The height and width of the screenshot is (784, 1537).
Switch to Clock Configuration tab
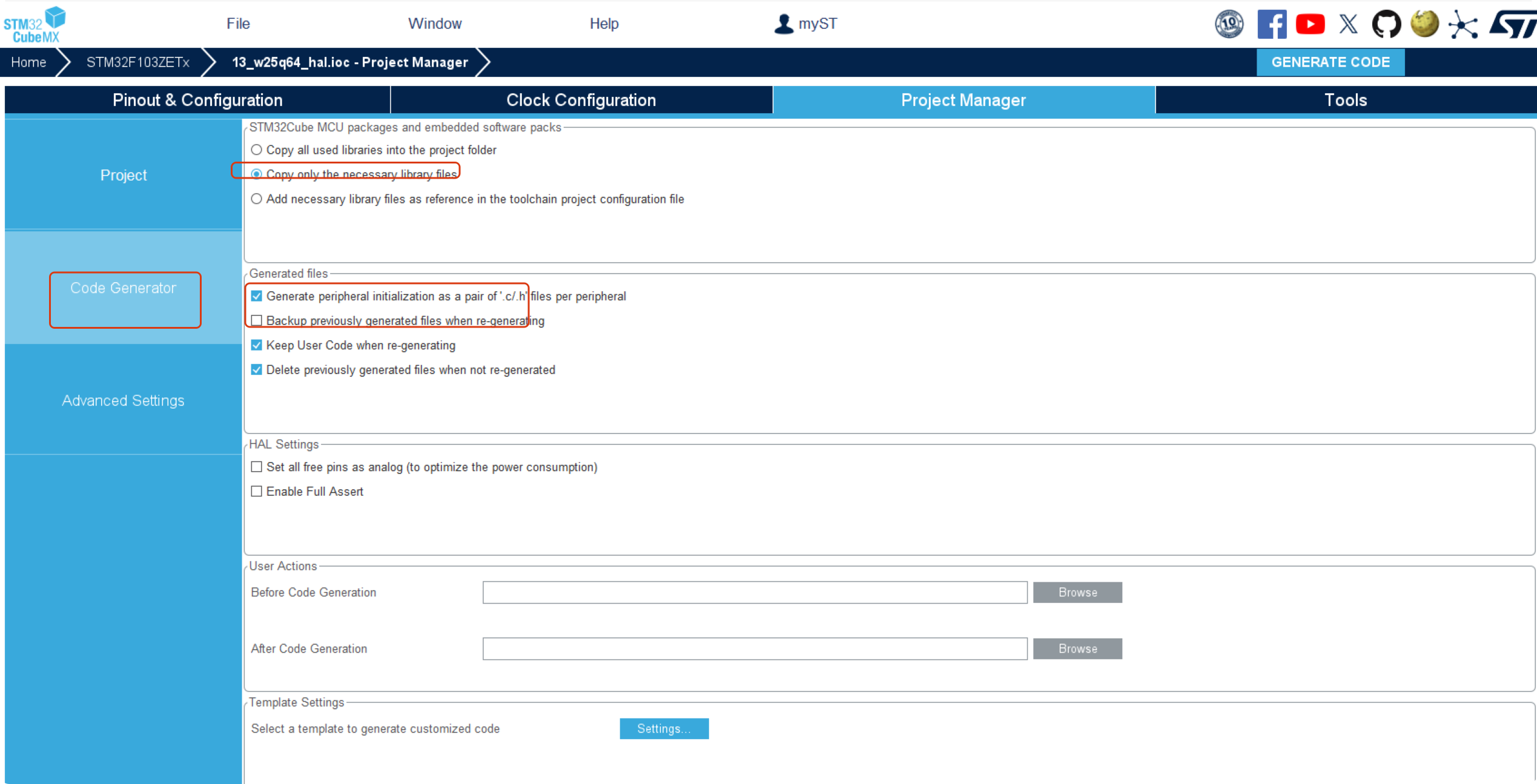click(x=581, y=100)
